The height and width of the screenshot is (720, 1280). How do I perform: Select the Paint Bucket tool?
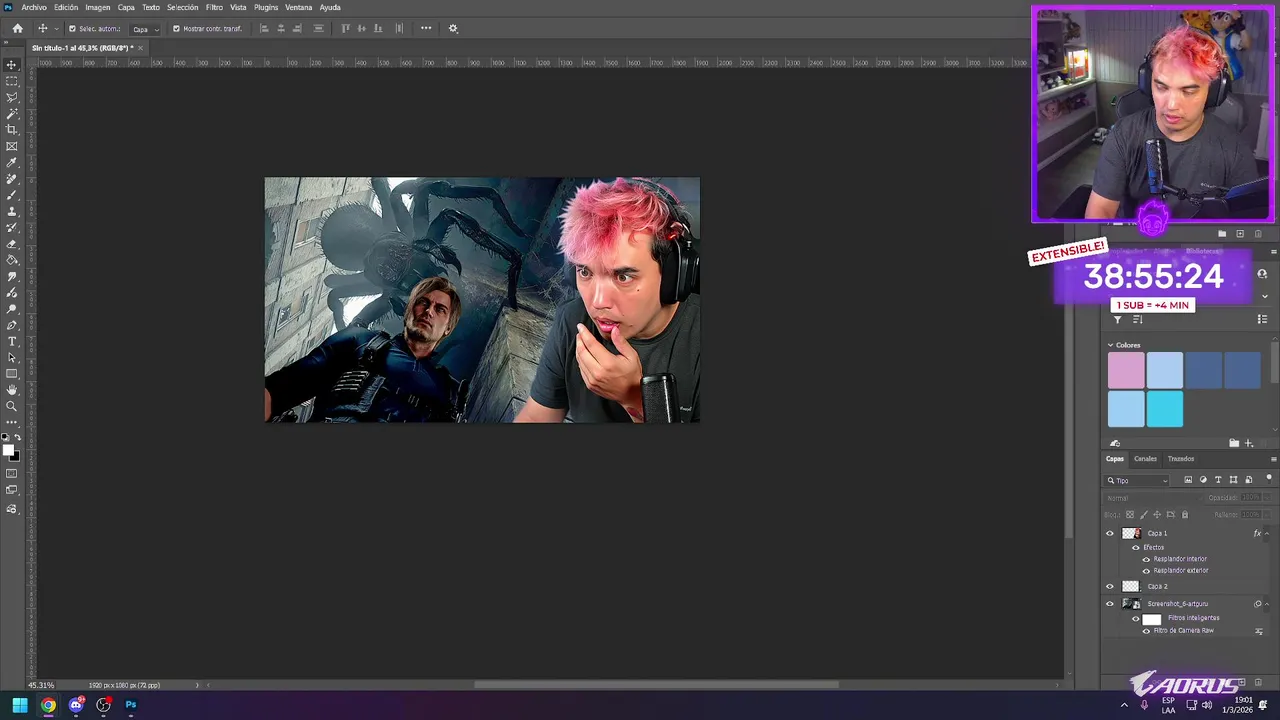(x=12, y=260)
